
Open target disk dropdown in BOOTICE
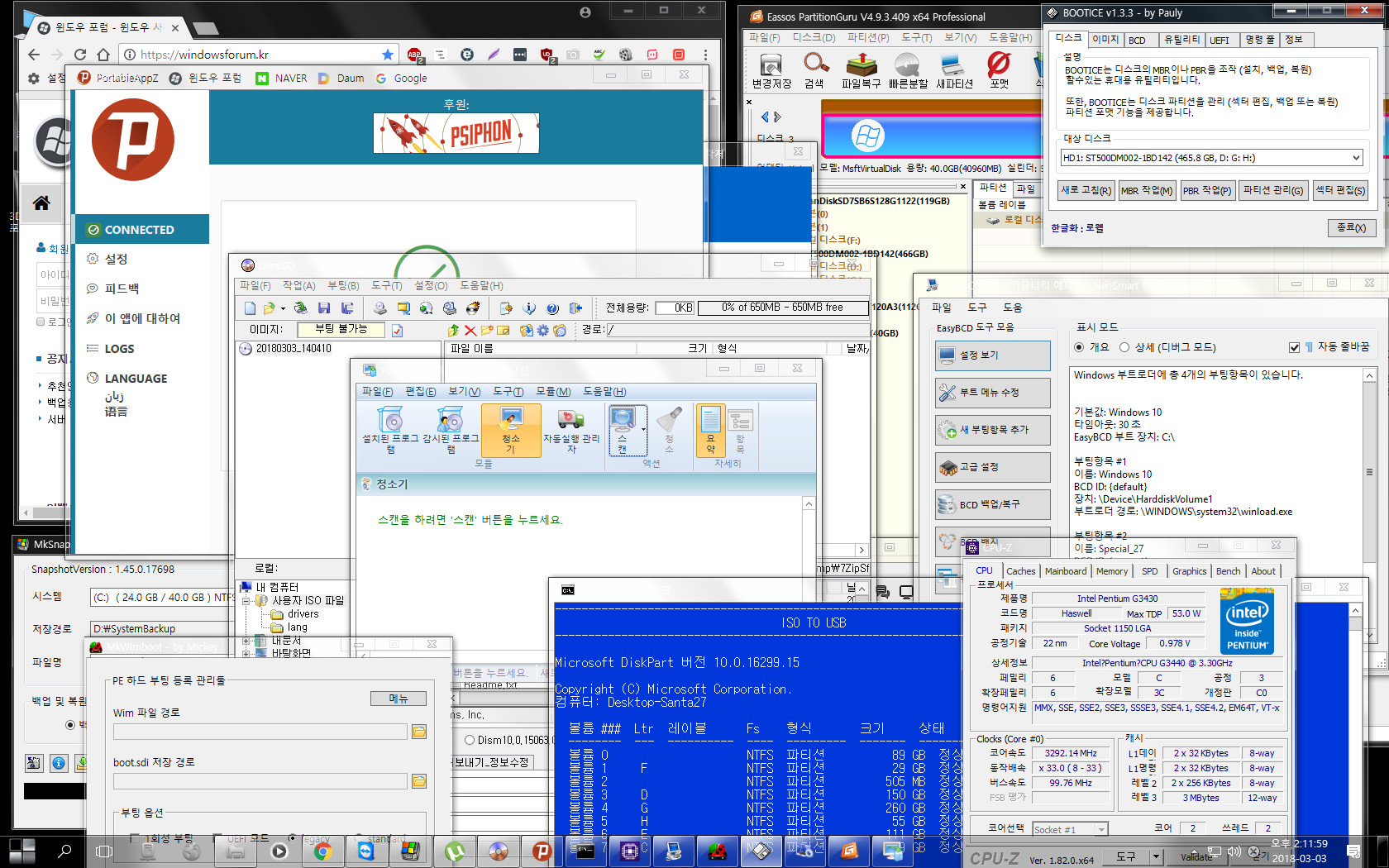tap(1355, 158)
